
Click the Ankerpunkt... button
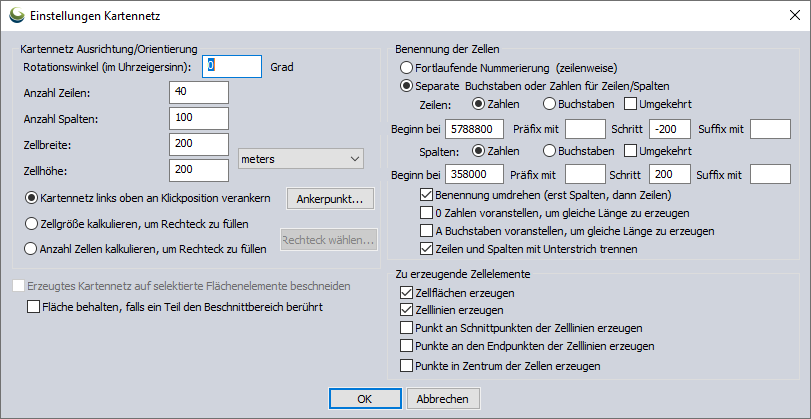[x=330, y=199]
